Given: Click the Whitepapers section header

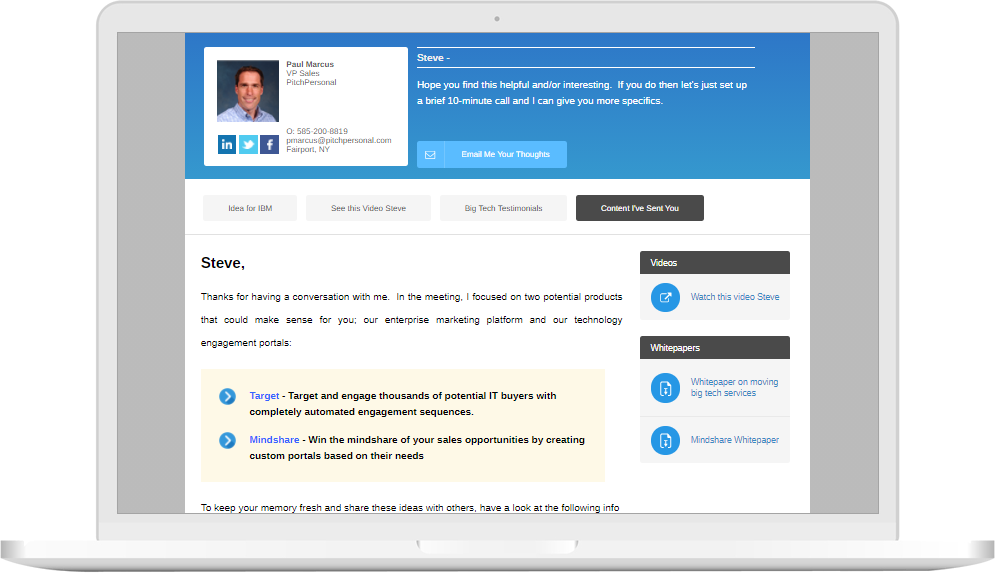Looking at the screenshot, I should pyautogui.click(x=715, y=348).
